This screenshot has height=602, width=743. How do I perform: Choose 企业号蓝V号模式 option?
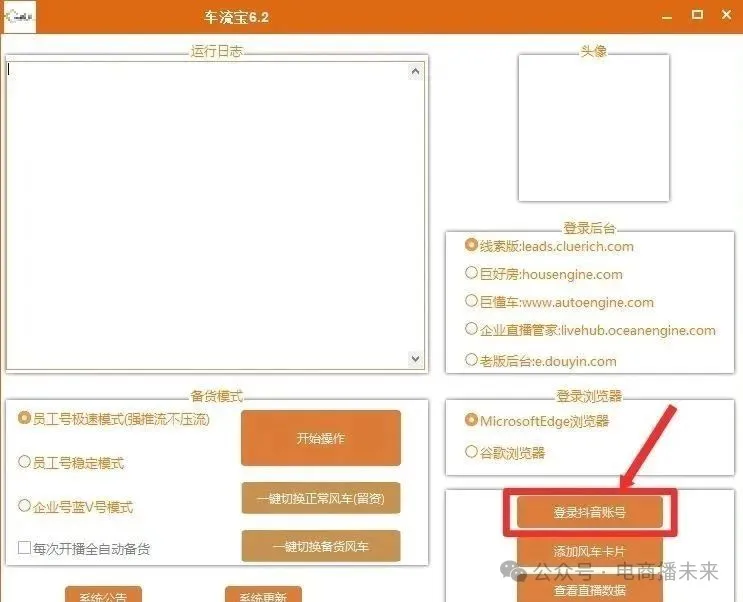click(x=25, y=506)
